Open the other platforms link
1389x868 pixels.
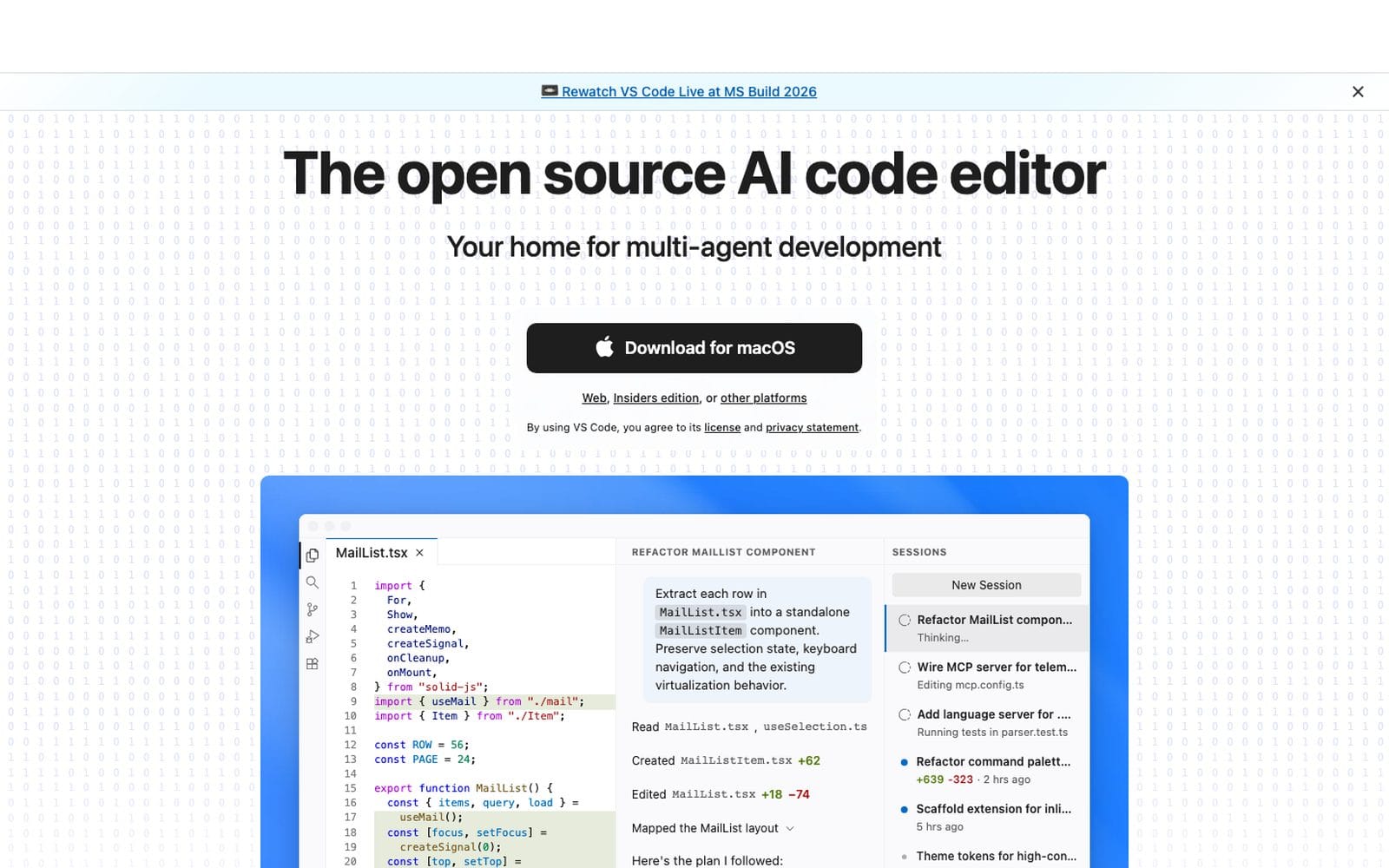point(763,398)
